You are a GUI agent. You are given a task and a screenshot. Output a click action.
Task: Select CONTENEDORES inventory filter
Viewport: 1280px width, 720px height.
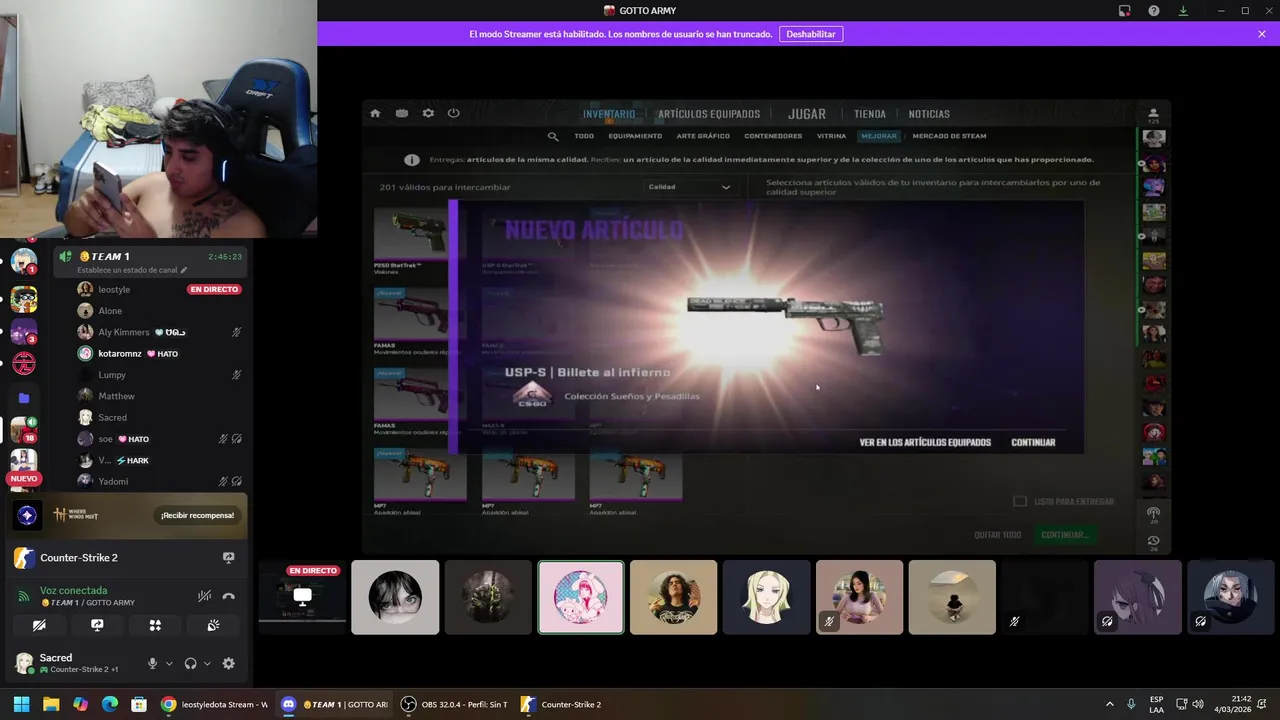(x=773, y=136)
